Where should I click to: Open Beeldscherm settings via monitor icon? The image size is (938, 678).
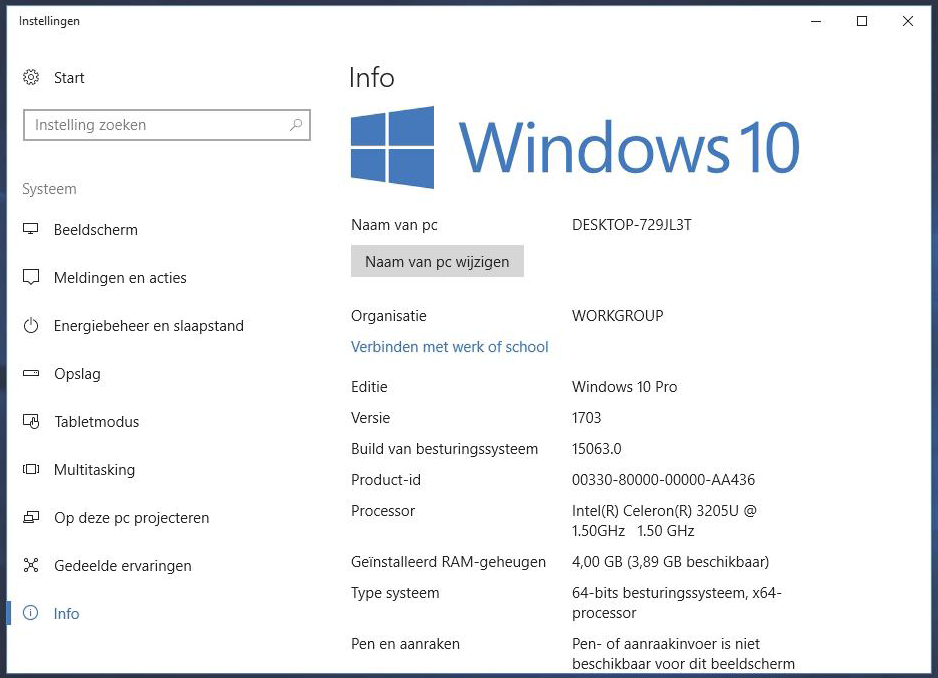click(31, 229)
